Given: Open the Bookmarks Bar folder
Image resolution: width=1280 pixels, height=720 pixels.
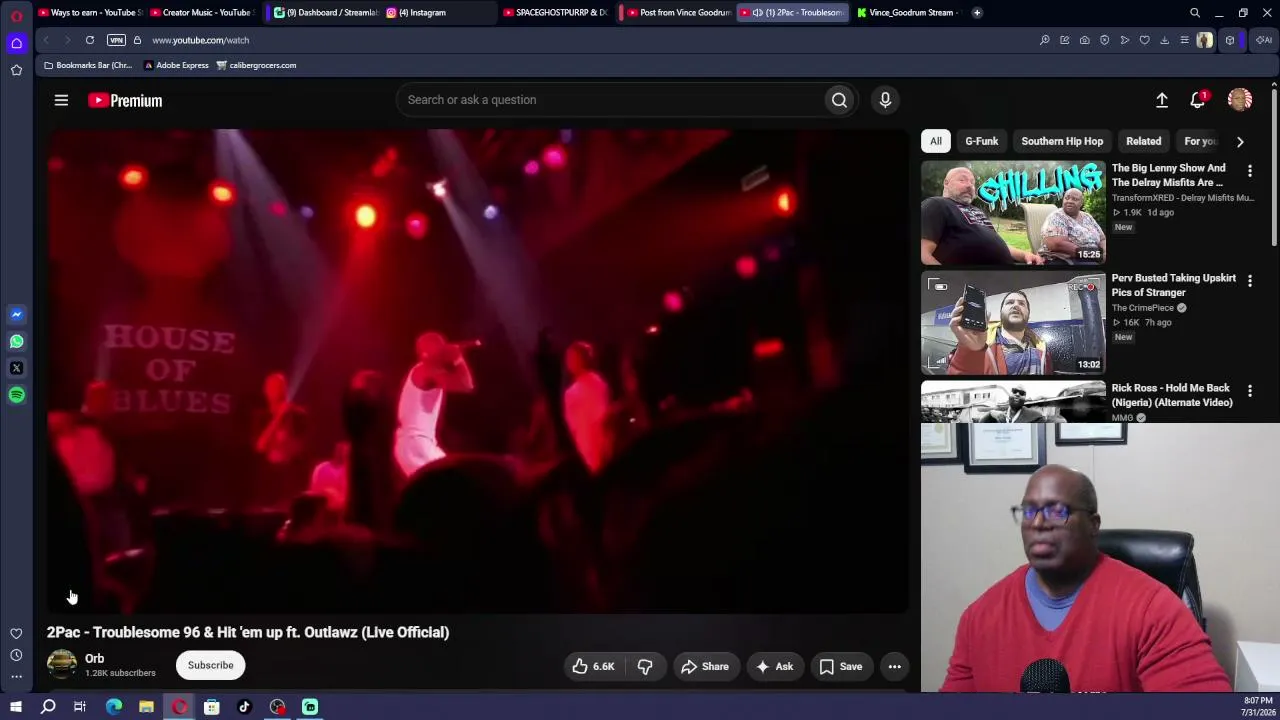Looking at the screenshot, I should point(88,65).
